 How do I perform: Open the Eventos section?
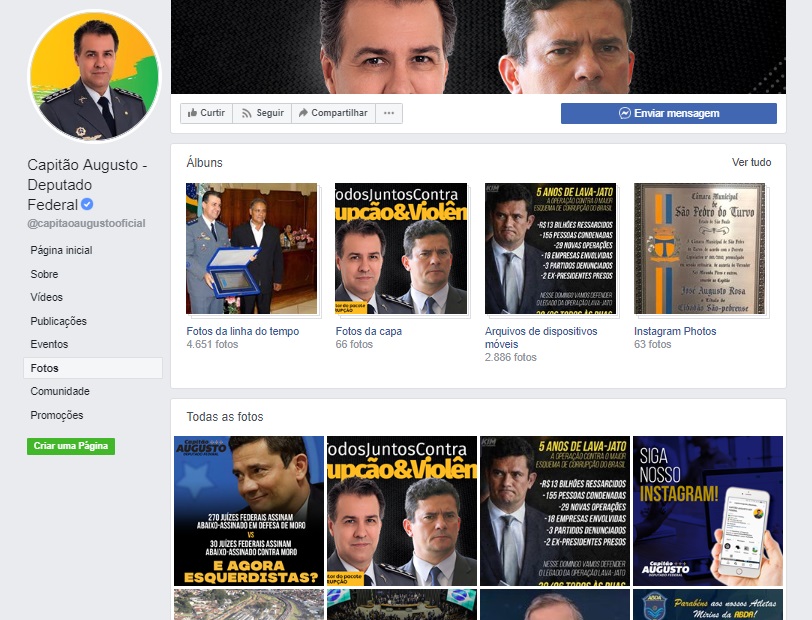(49, 344)
